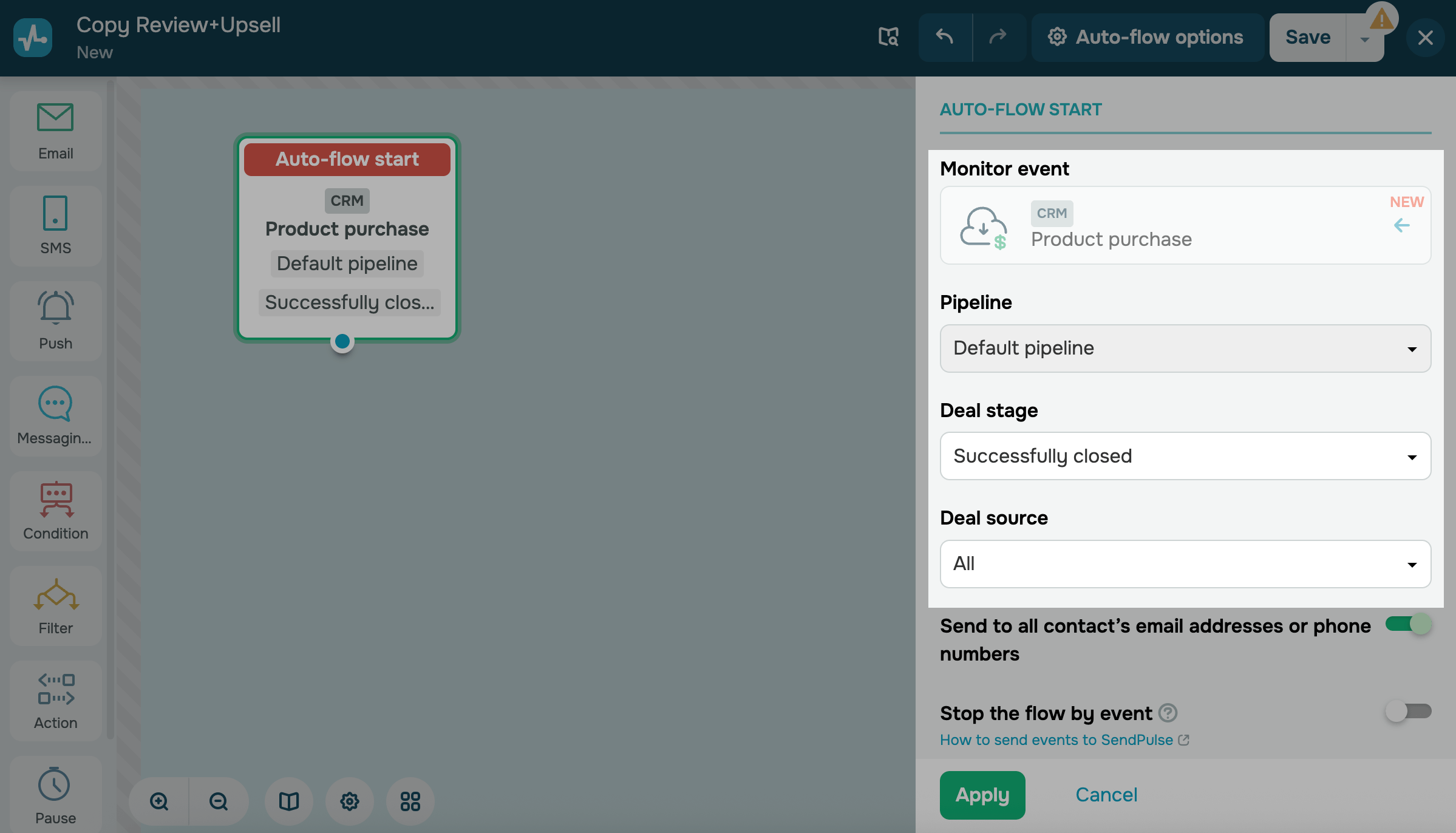
Task: Enable Stop the flow by event toggle
Action: pos(1408,711)
